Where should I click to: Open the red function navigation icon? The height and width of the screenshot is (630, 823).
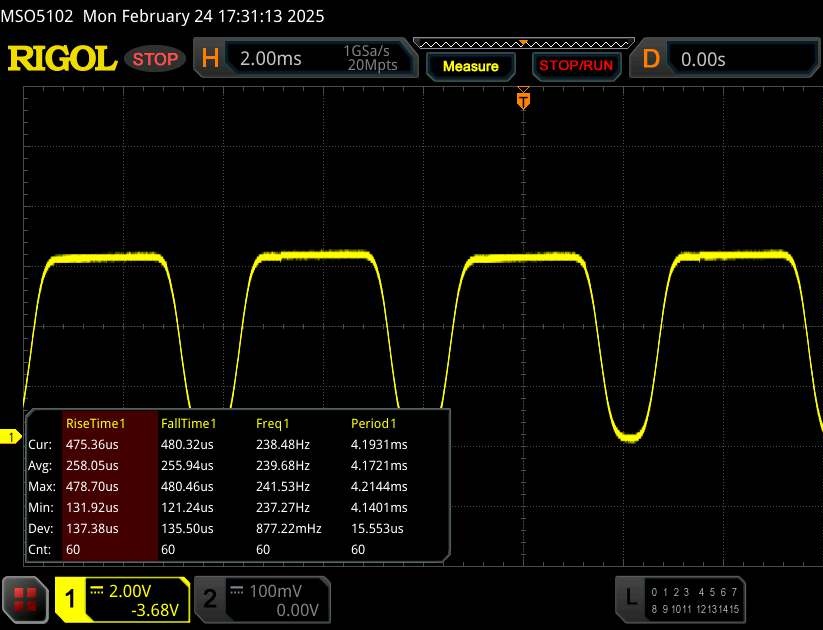coord(25,600)
